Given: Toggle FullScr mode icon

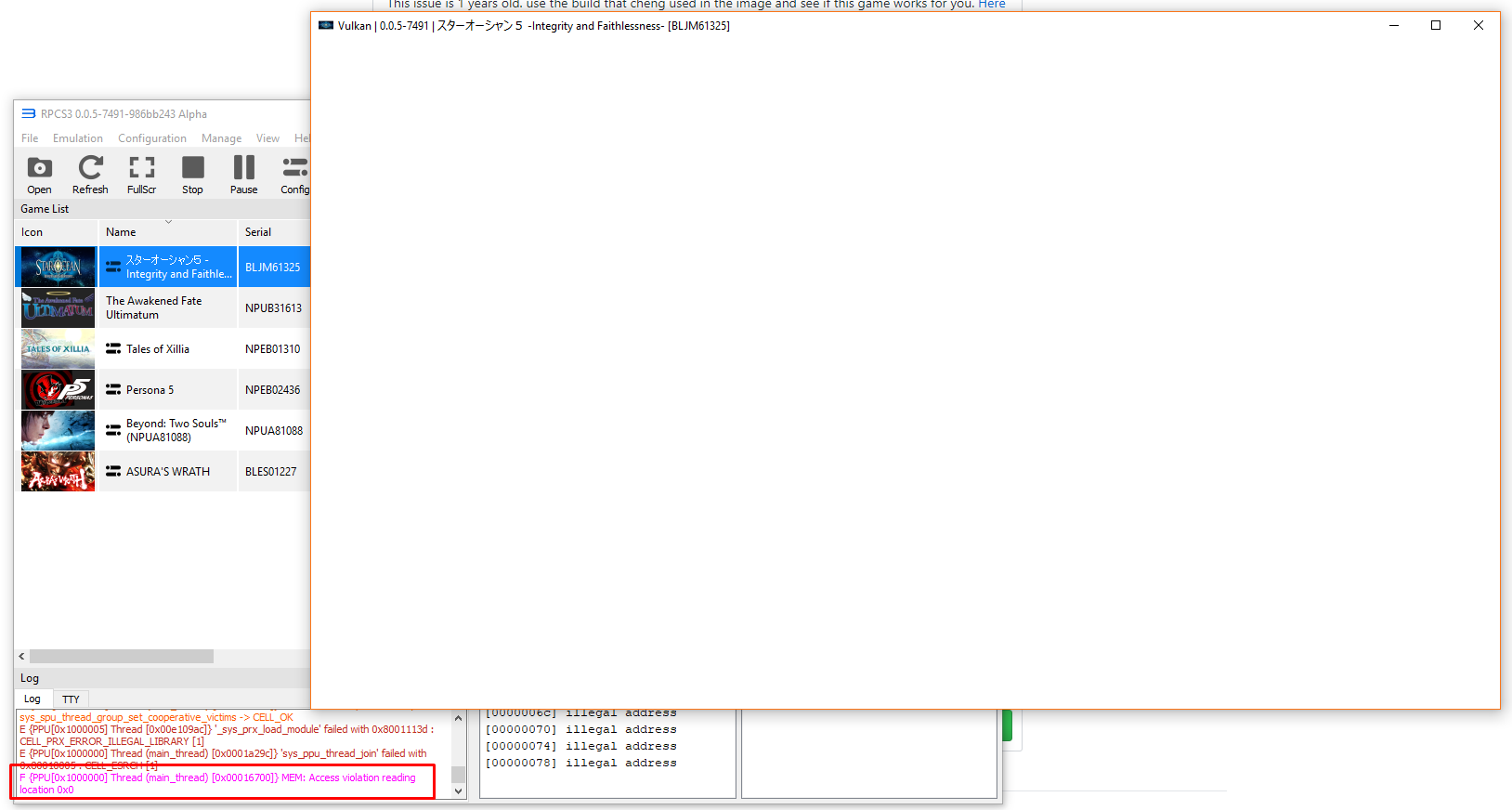Looking at the screenshot, I should (x=141, y=168).
